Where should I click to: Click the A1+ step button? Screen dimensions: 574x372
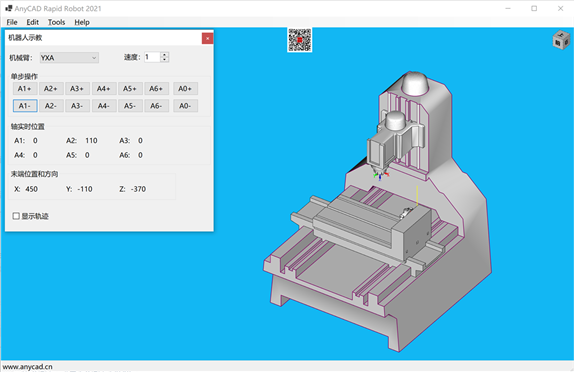25,89
